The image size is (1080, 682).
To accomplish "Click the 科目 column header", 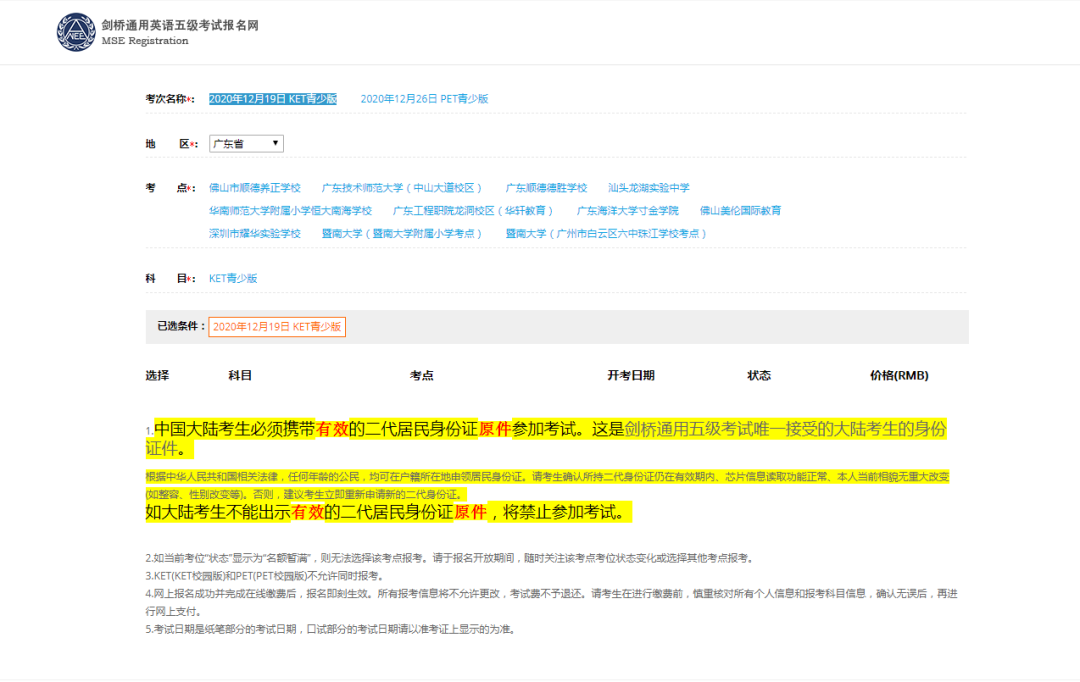I will click(240, 375).
